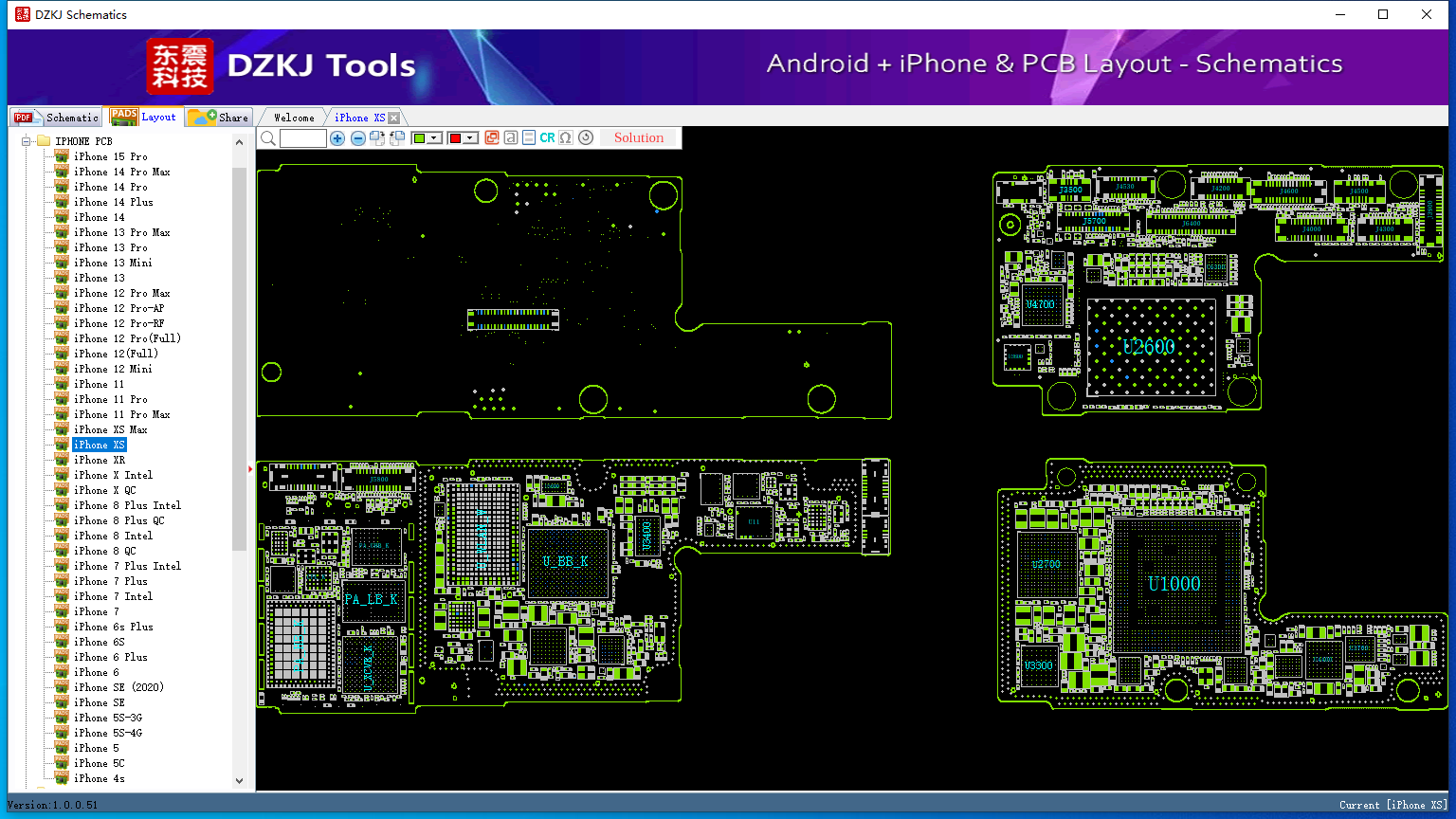Click the toolbar search input field

pos(303,138)
